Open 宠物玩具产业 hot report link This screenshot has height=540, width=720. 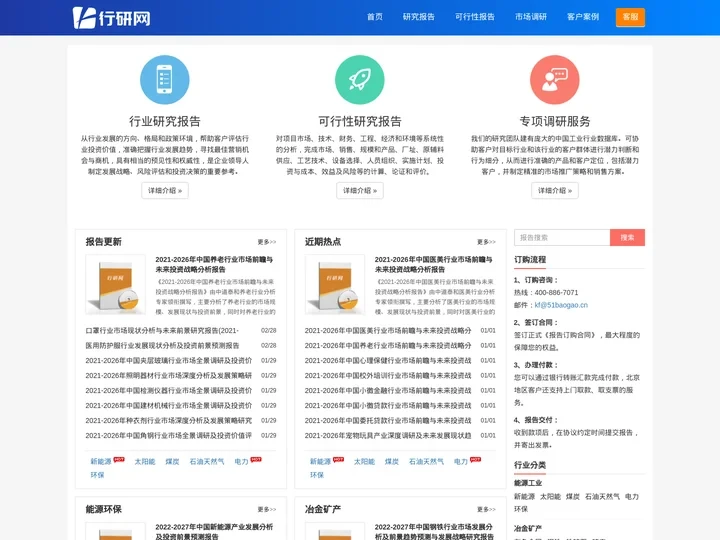(388, 435)
